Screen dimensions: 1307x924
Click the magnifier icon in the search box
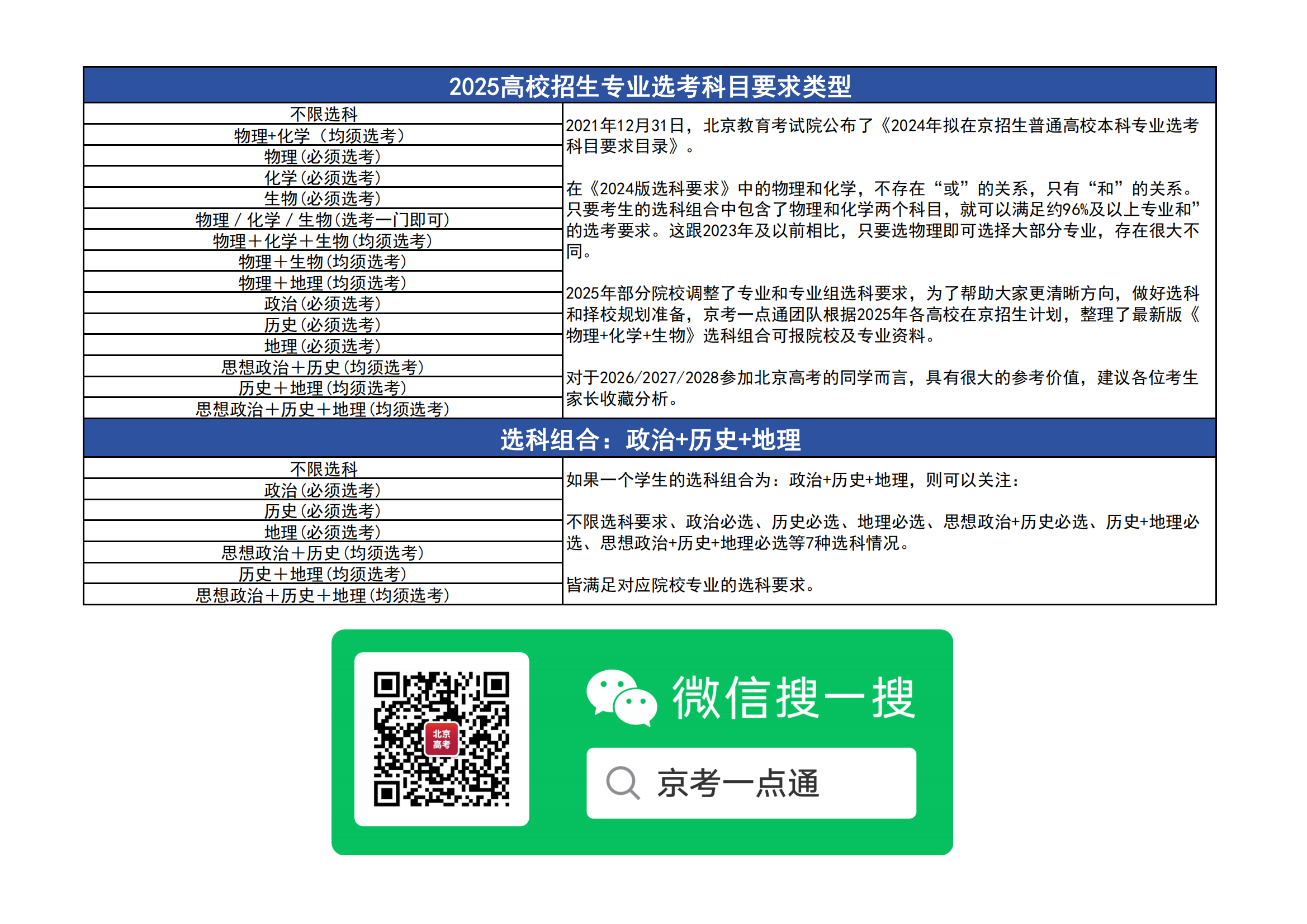point(623,783)
